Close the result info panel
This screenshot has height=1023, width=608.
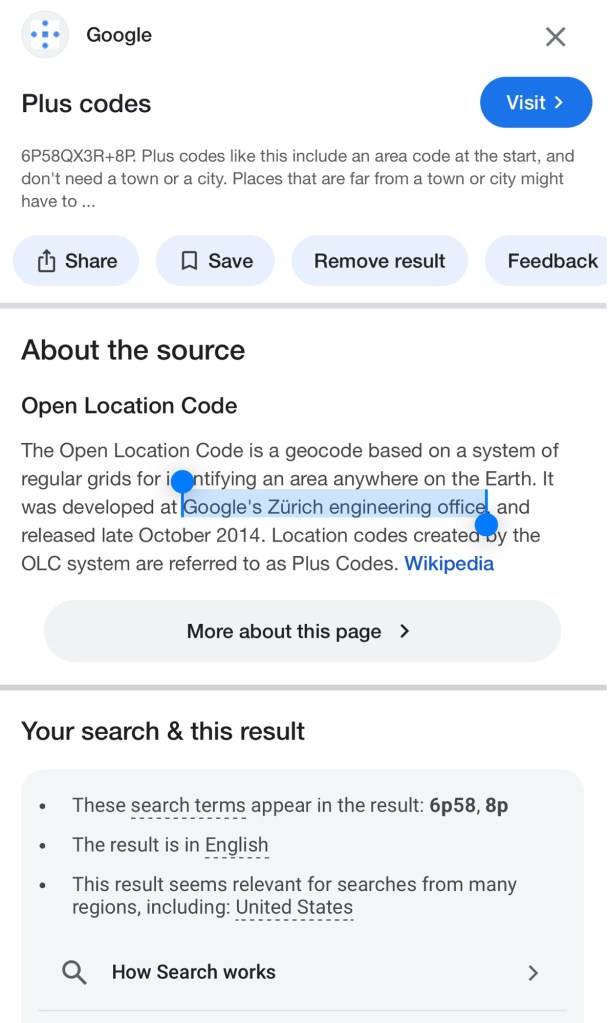tap(555, 37)
